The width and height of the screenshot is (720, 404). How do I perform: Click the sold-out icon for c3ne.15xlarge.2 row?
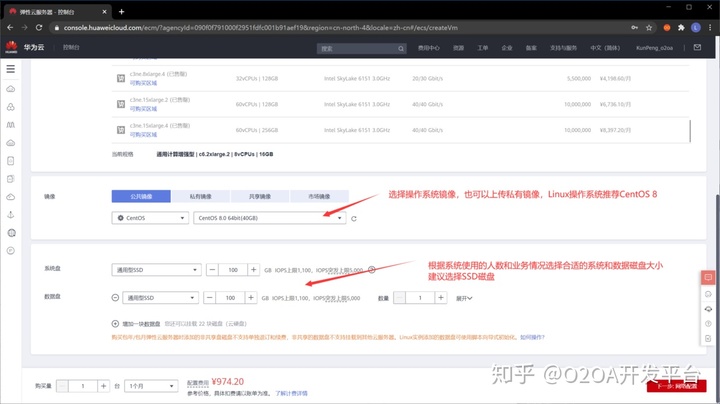[121, 104]
